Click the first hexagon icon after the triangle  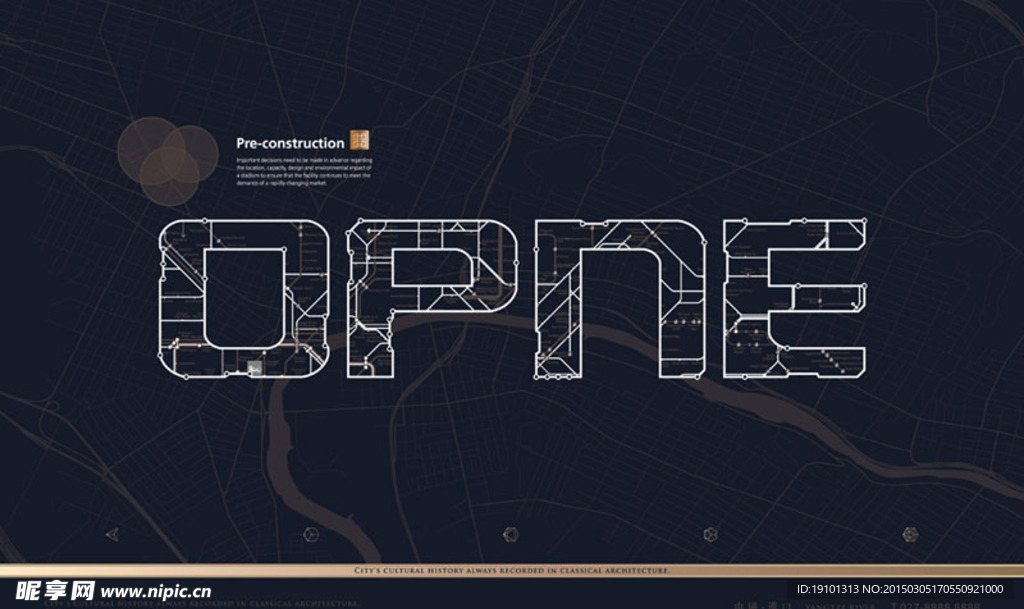pos(312,535)
